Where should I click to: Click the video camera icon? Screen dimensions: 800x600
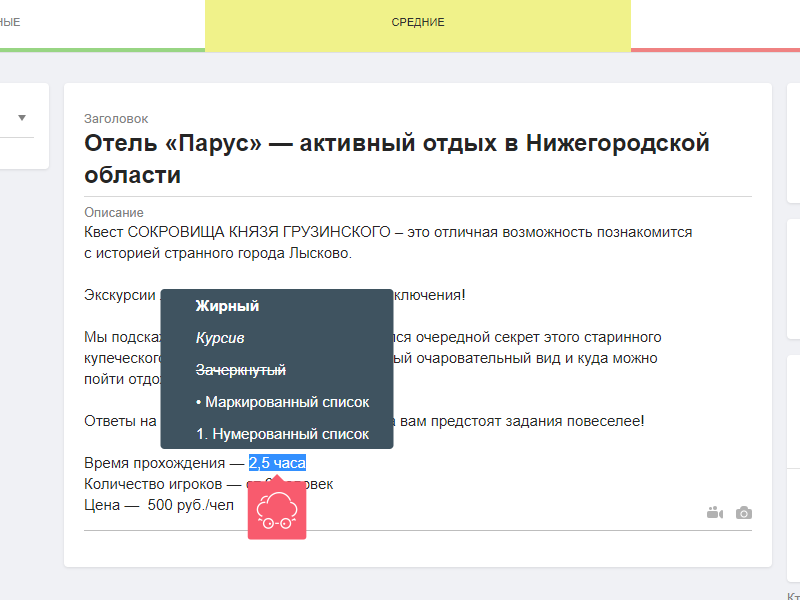715,513
